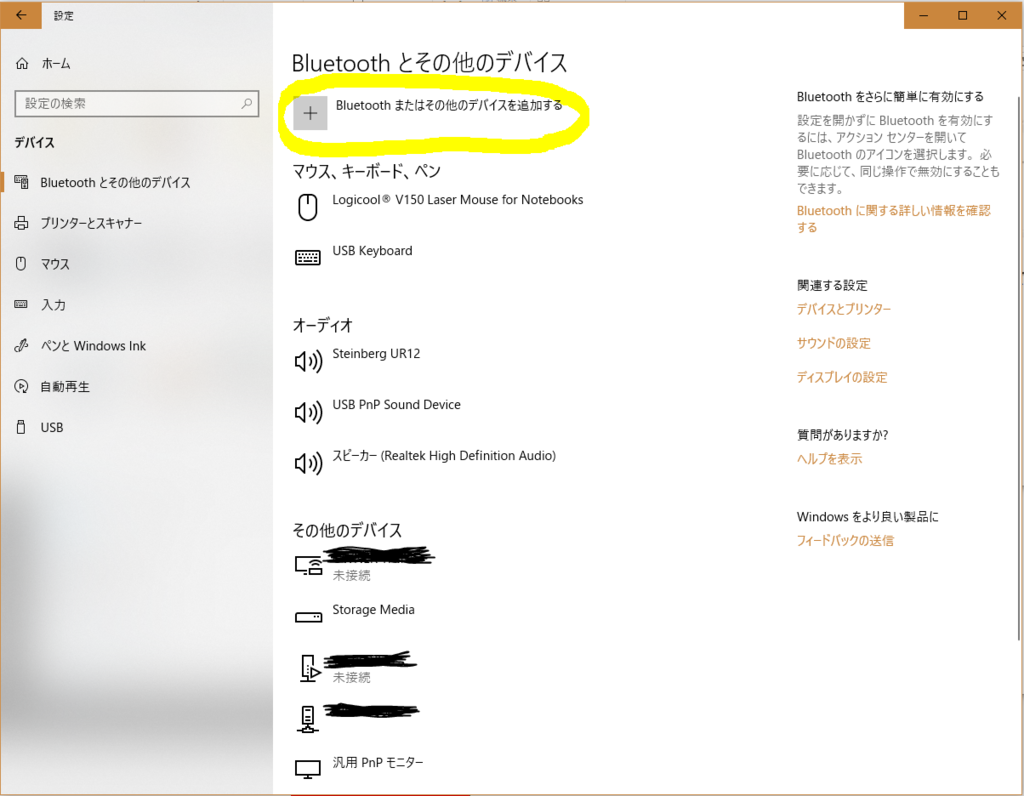Select the mouse icon in sidebar
Image resolution: width=1024 pixels, height=796 pixels.
(22, 264)
